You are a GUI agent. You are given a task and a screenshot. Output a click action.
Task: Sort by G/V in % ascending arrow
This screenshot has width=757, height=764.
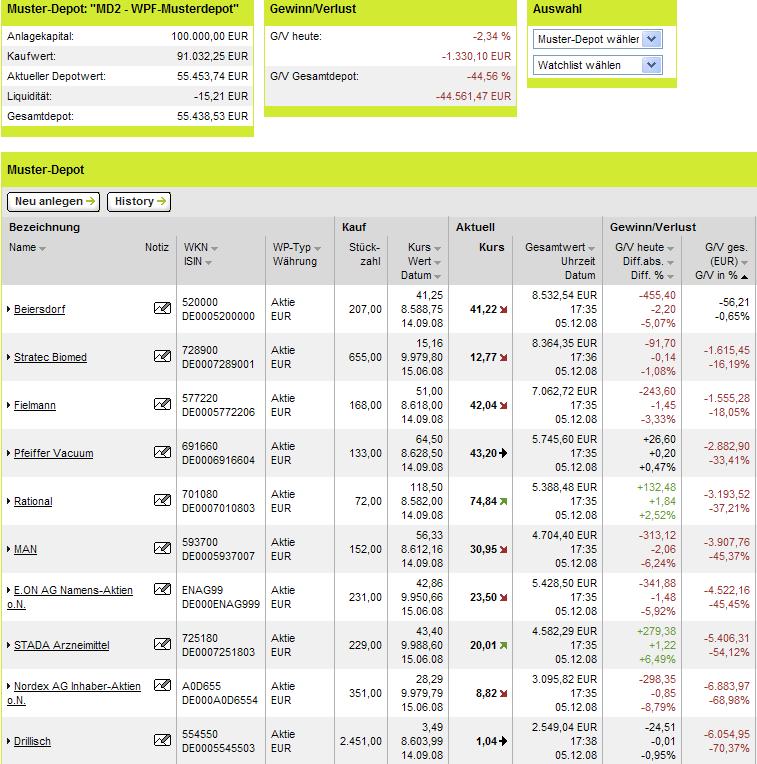coord(744,277)
